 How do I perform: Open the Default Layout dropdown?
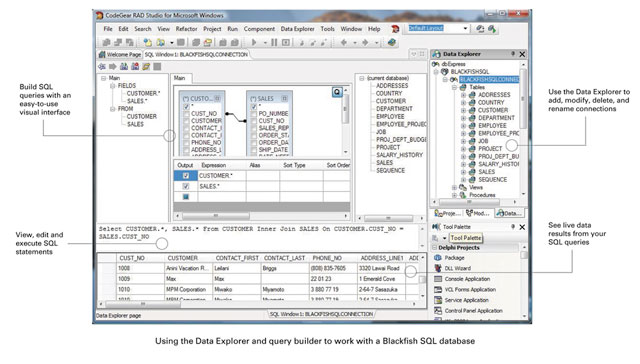pos(465,29)
